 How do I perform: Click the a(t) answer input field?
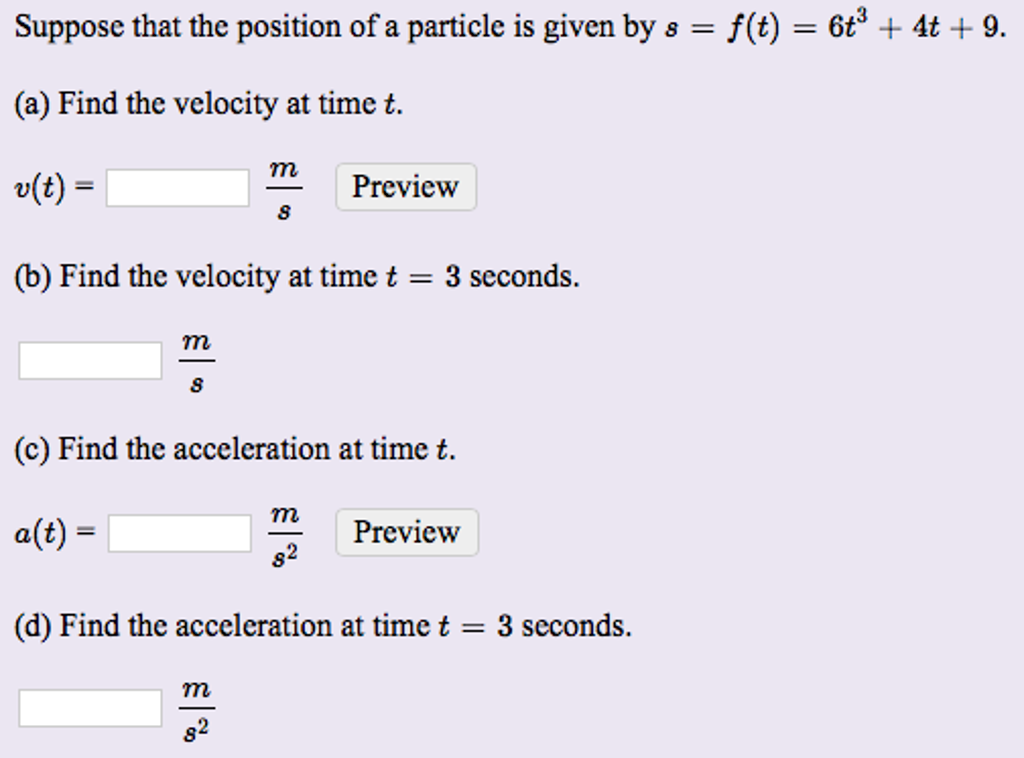point(181,532)
